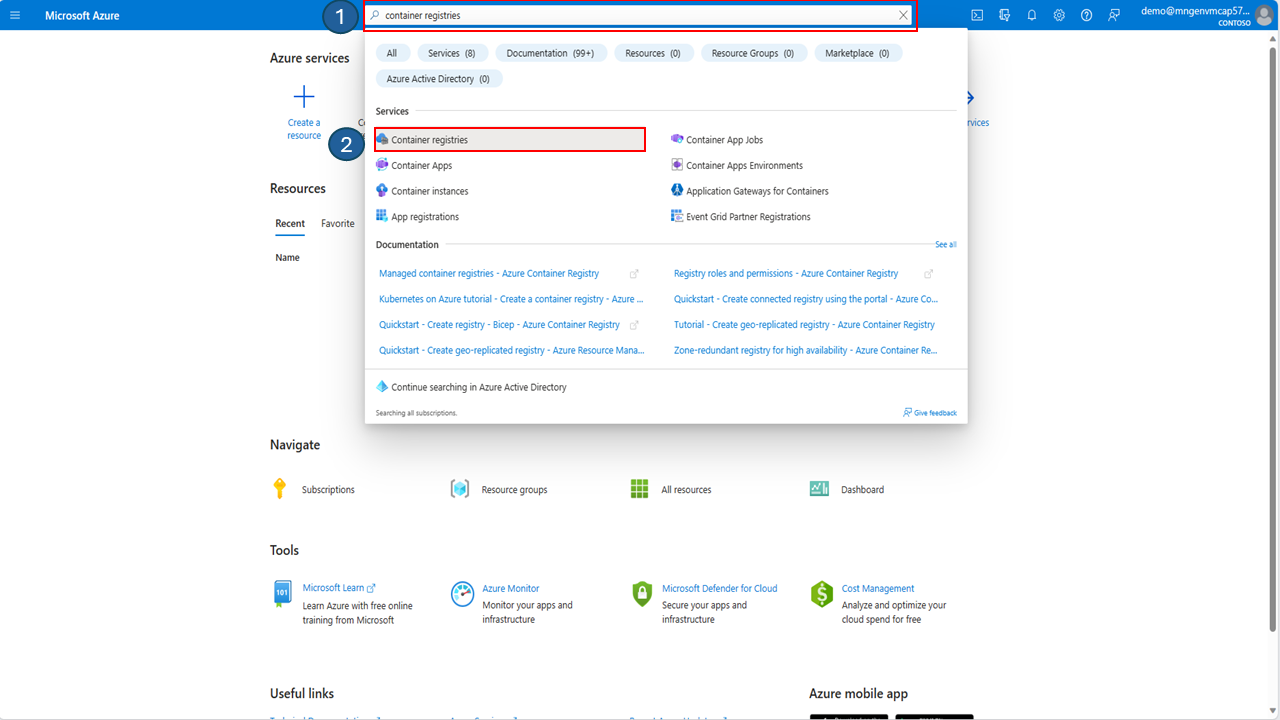Open the notifications bell

(x=1032, y=15)
